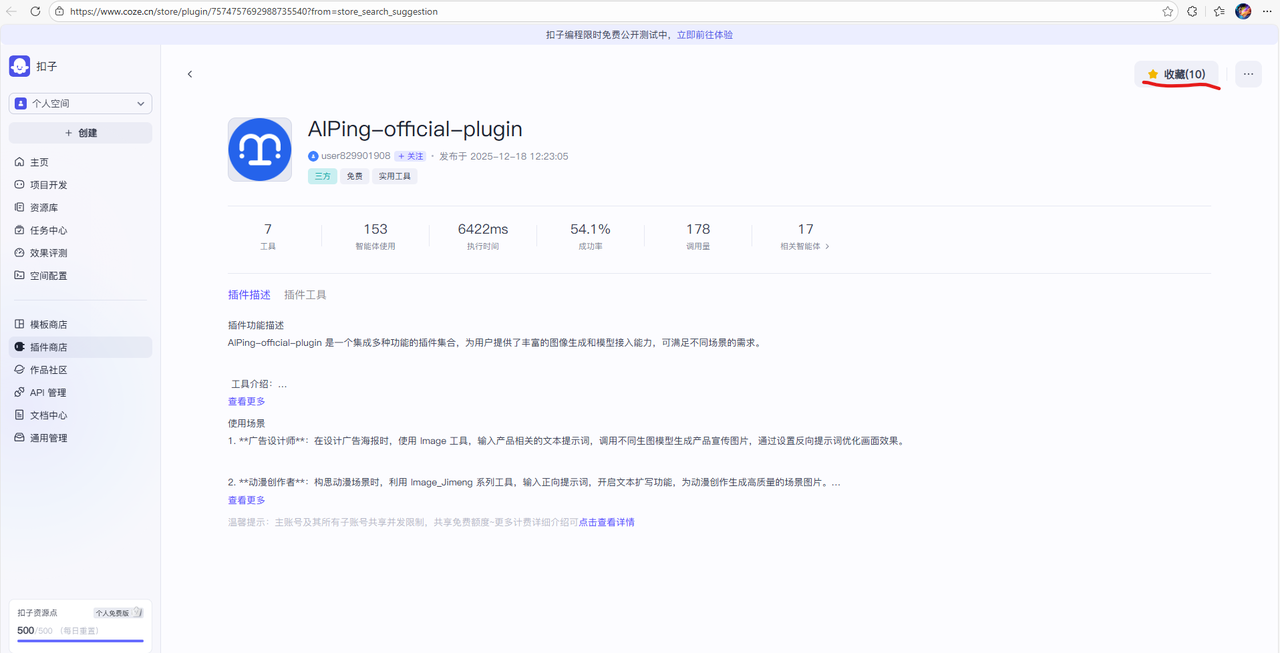Click the user829901908 author avatar
This screenshot has height=653, width=1280.
[313, 156]
